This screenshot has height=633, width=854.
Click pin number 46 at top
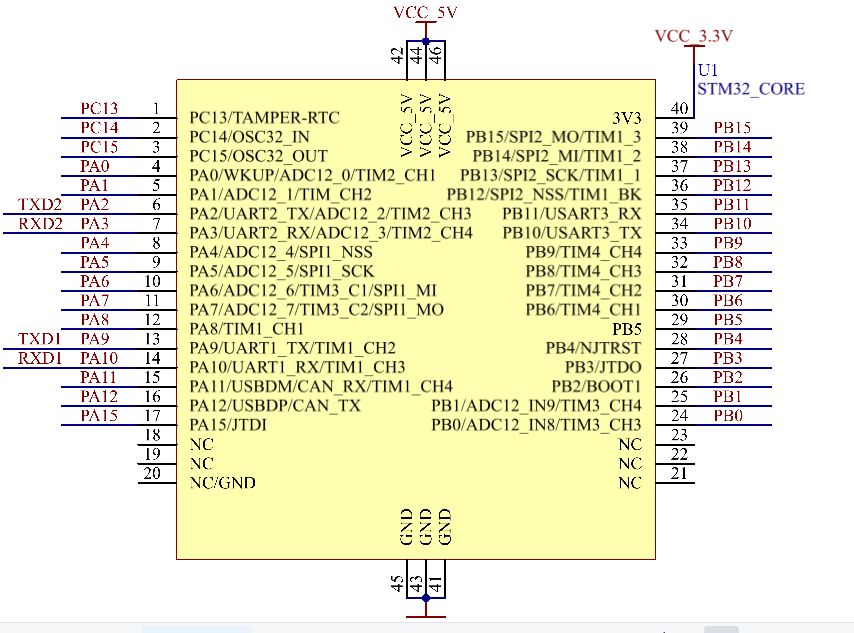point(435,56)
